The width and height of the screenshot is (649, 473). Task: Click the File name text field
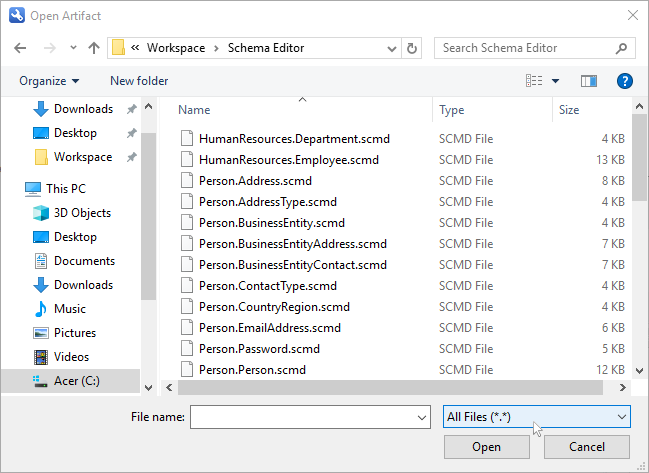[300, 417]
